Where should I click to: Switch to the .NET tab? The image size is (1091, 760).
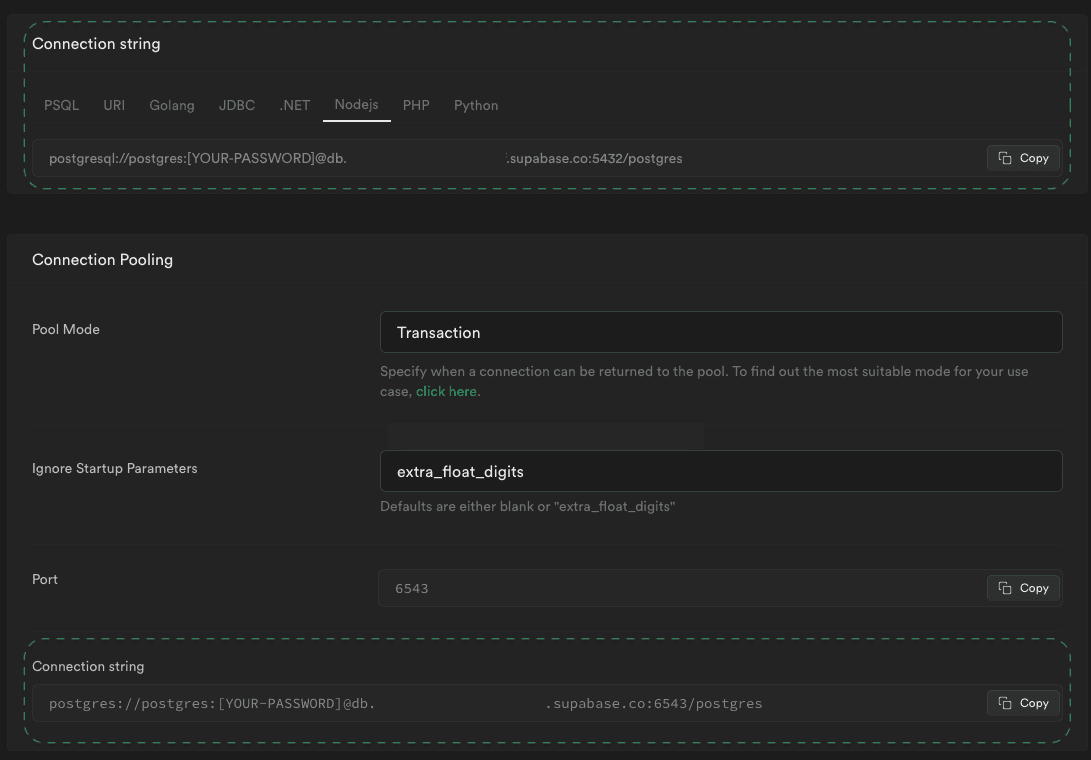295,105
